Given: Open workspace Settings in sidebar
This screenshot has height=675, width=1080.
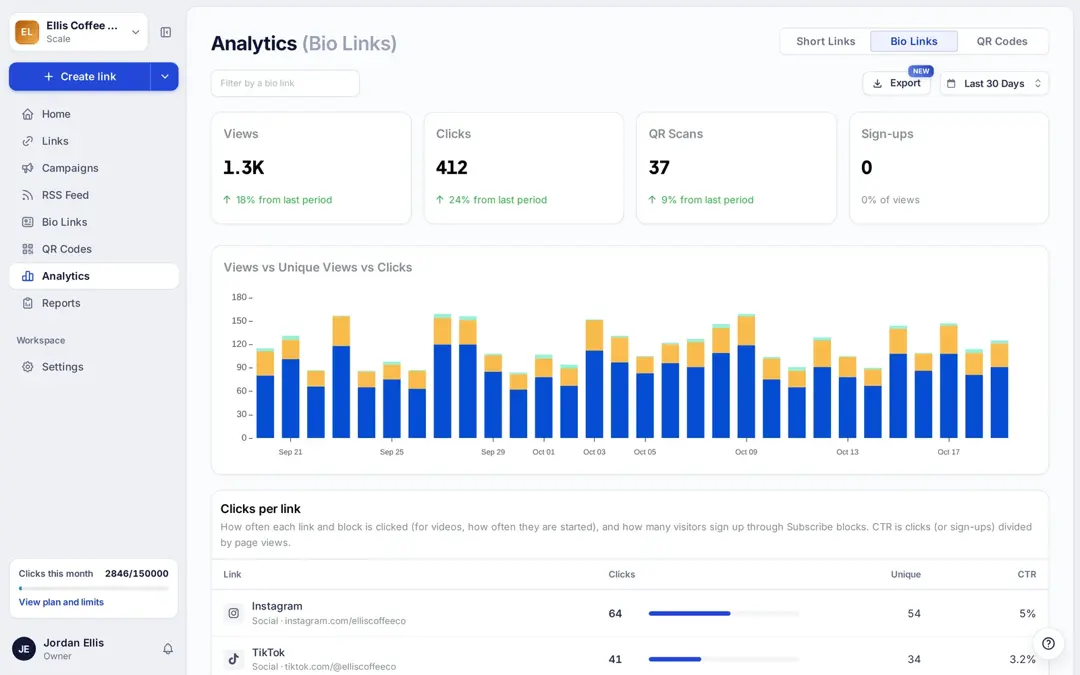Looking at the screenshot, I should [94, 367].
